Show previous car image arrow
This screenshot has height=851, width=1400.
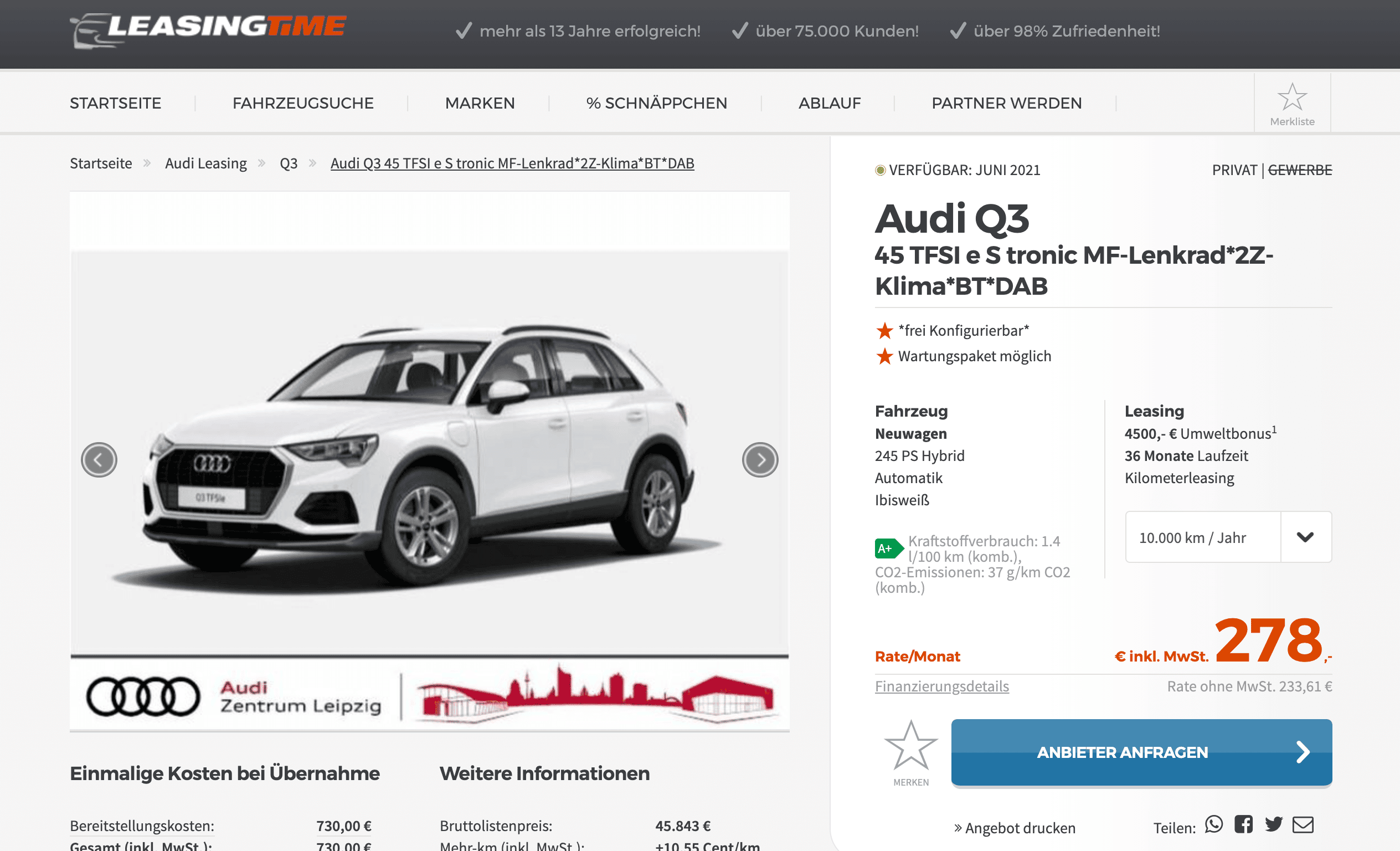(99, 459)
